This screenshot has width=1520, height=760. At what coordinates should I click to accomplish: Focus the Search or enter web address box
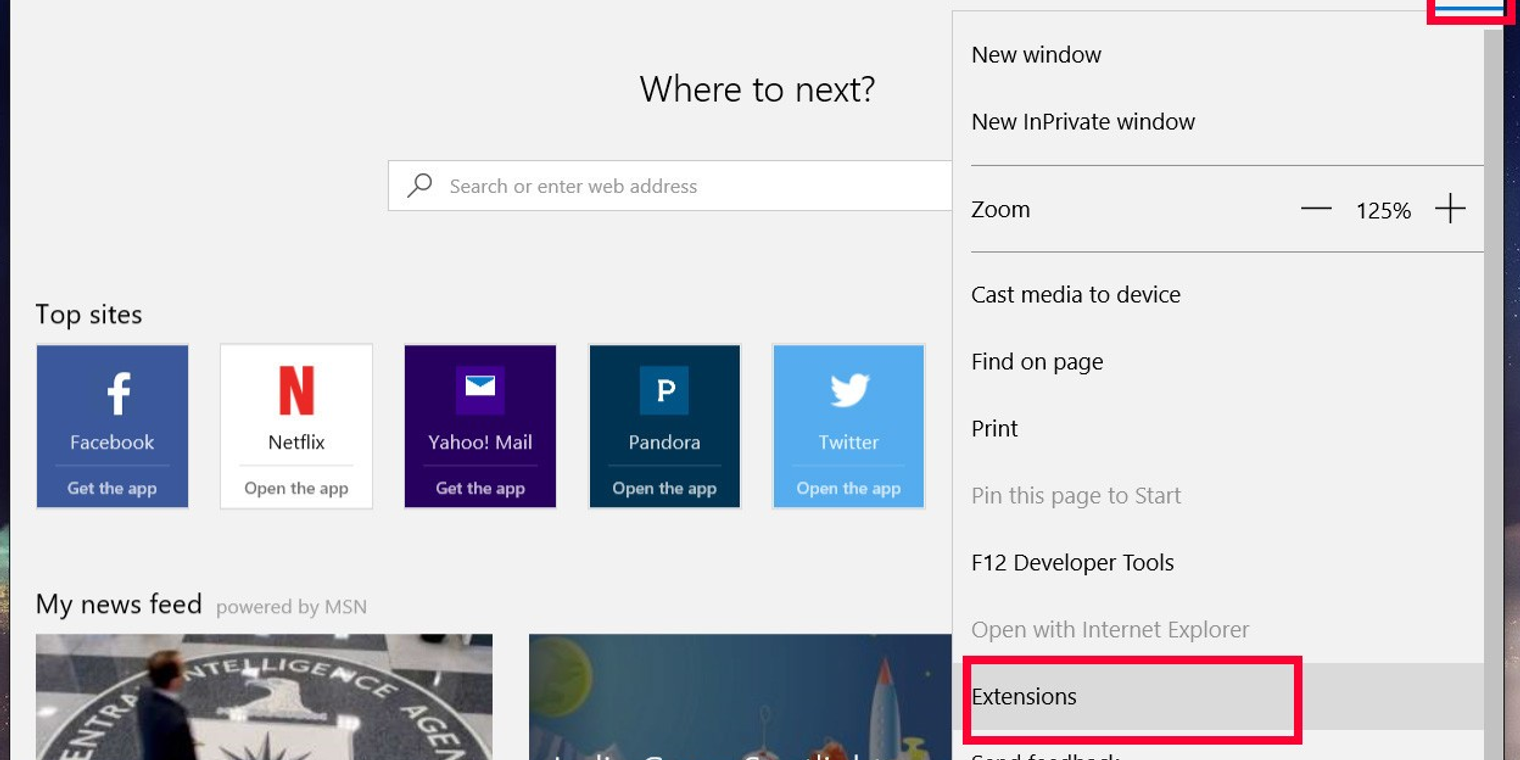670,186
